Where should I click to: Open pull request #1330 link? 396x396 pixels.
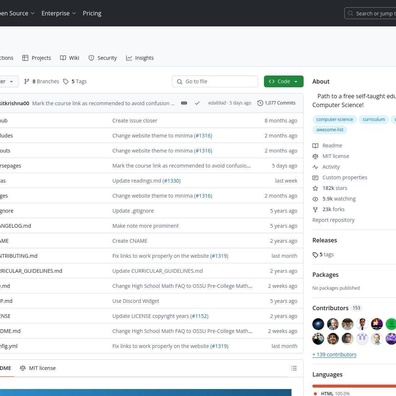[172, 181]
